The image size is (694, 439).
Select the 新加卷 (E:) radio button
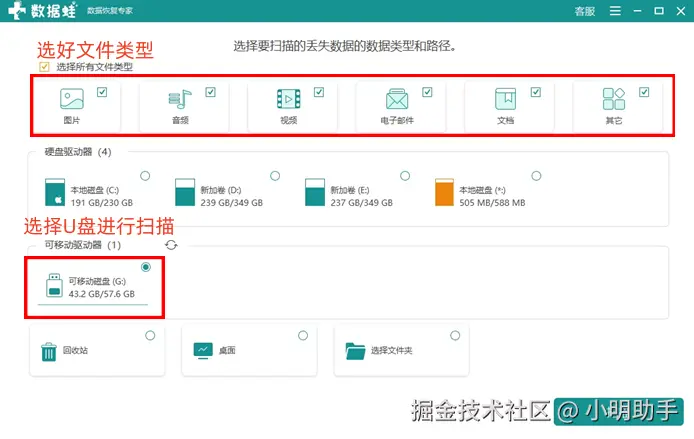click(x=405, y=176)
